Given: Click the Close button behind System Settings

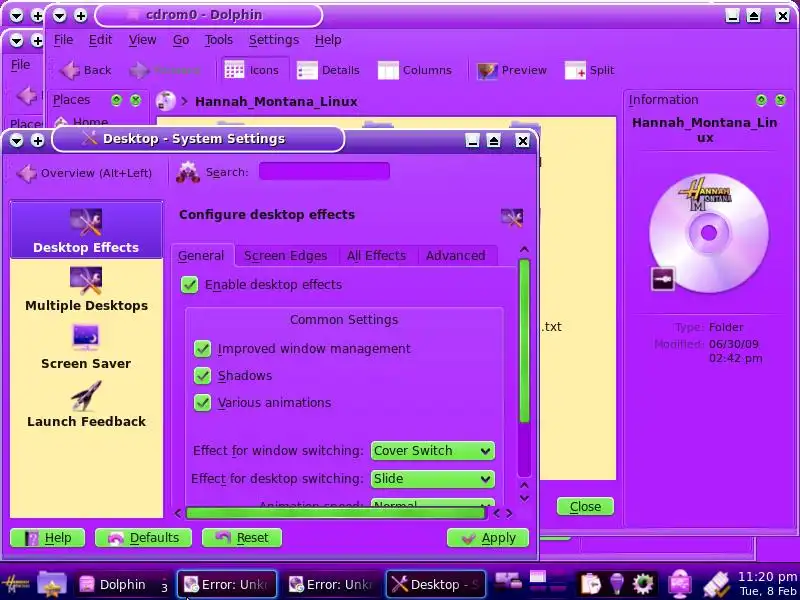Looking at the screenshot, I should click(585, 507).
